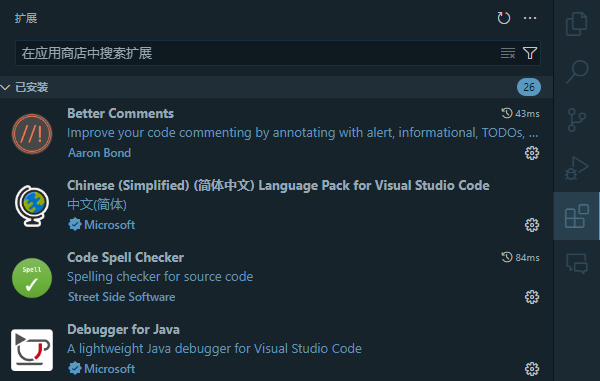This screenshot has width=600, height=381.
Task: Click the 84ms activation time for Code Spell Checker
Action: click(520, 257)
